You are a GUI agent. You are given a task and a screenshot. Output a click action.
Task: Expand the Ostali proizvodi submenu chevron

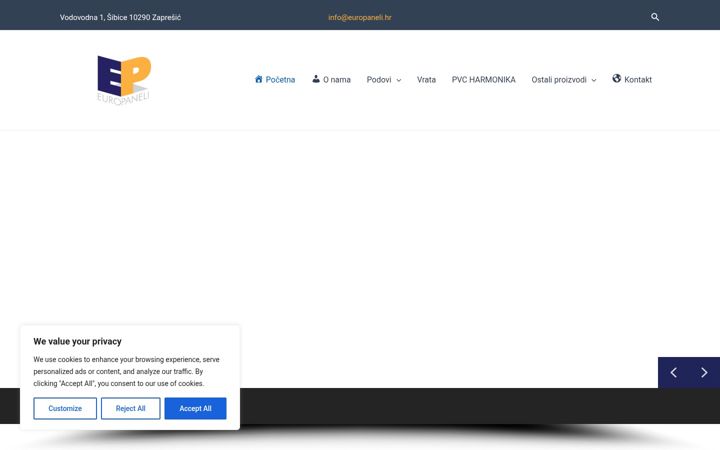[594, 80]
